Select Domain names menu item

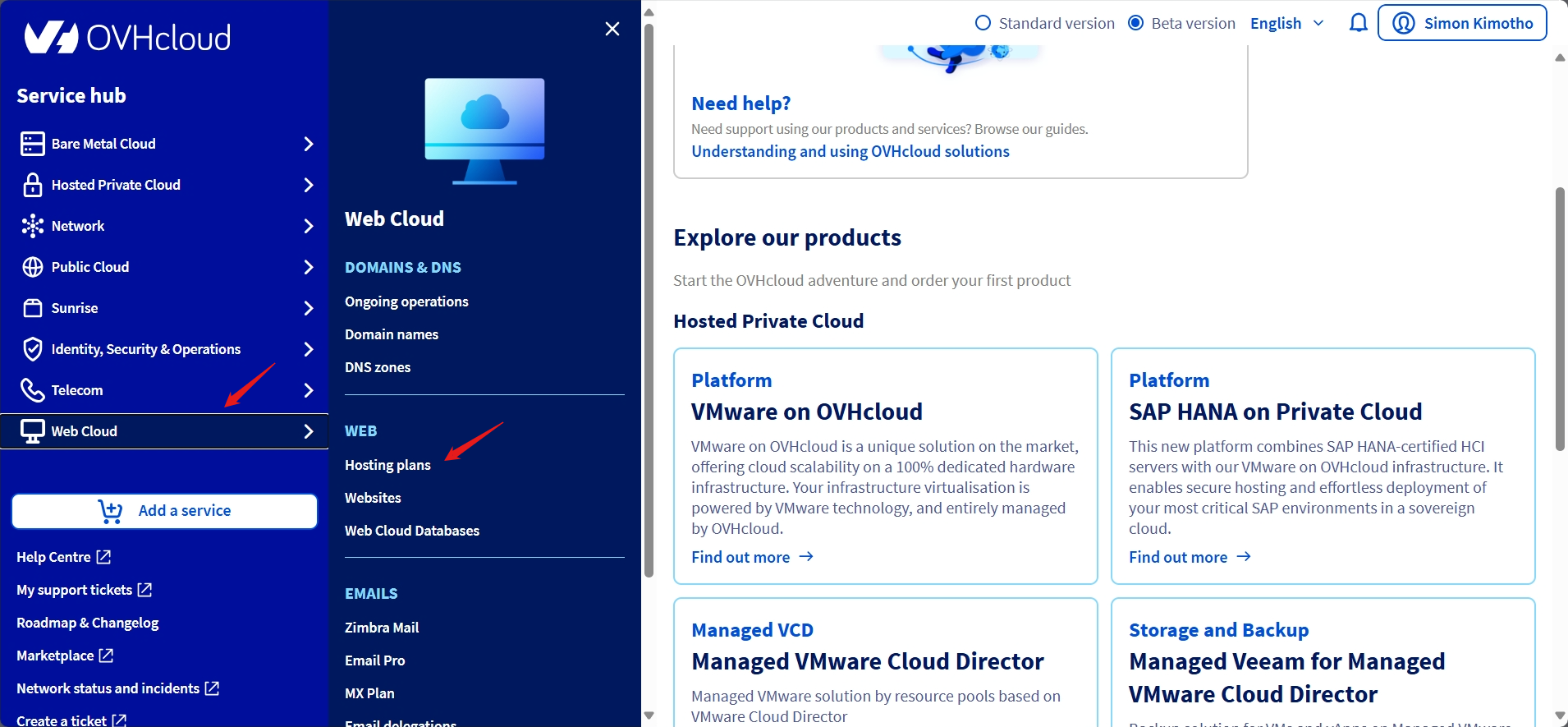point(392,334)
